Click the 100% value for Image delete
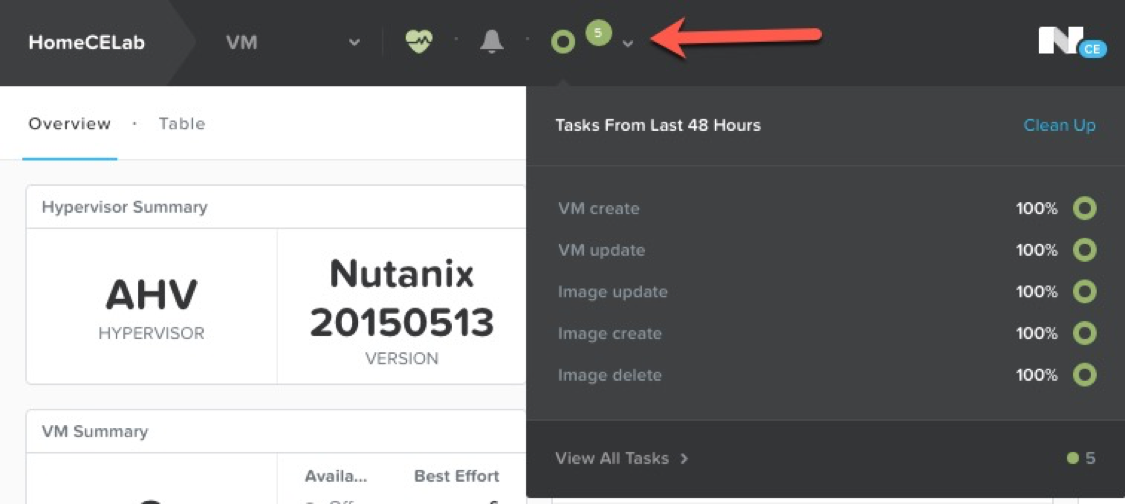 click(x=1037, y=375)
